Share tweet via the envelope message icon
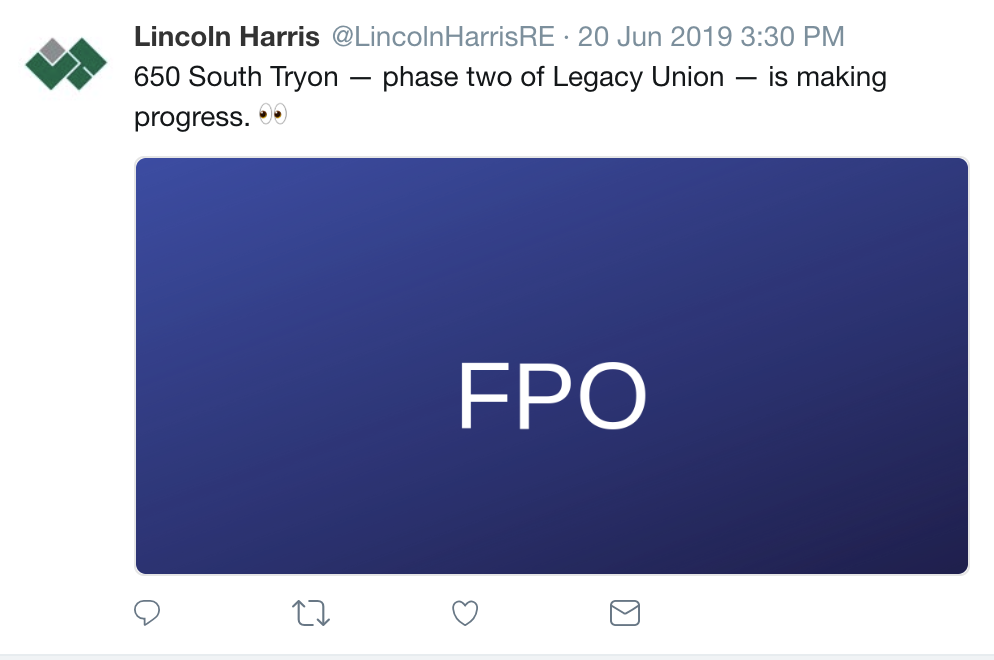 625,612
